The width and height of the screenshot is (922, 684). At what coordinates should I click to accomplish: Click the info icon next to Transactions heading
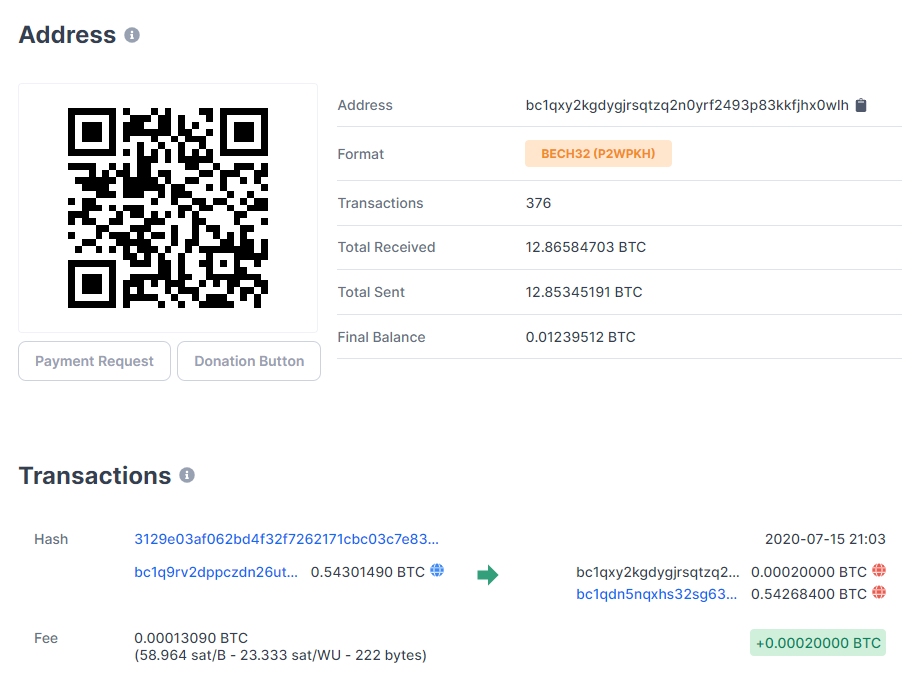tap(187, 475)
